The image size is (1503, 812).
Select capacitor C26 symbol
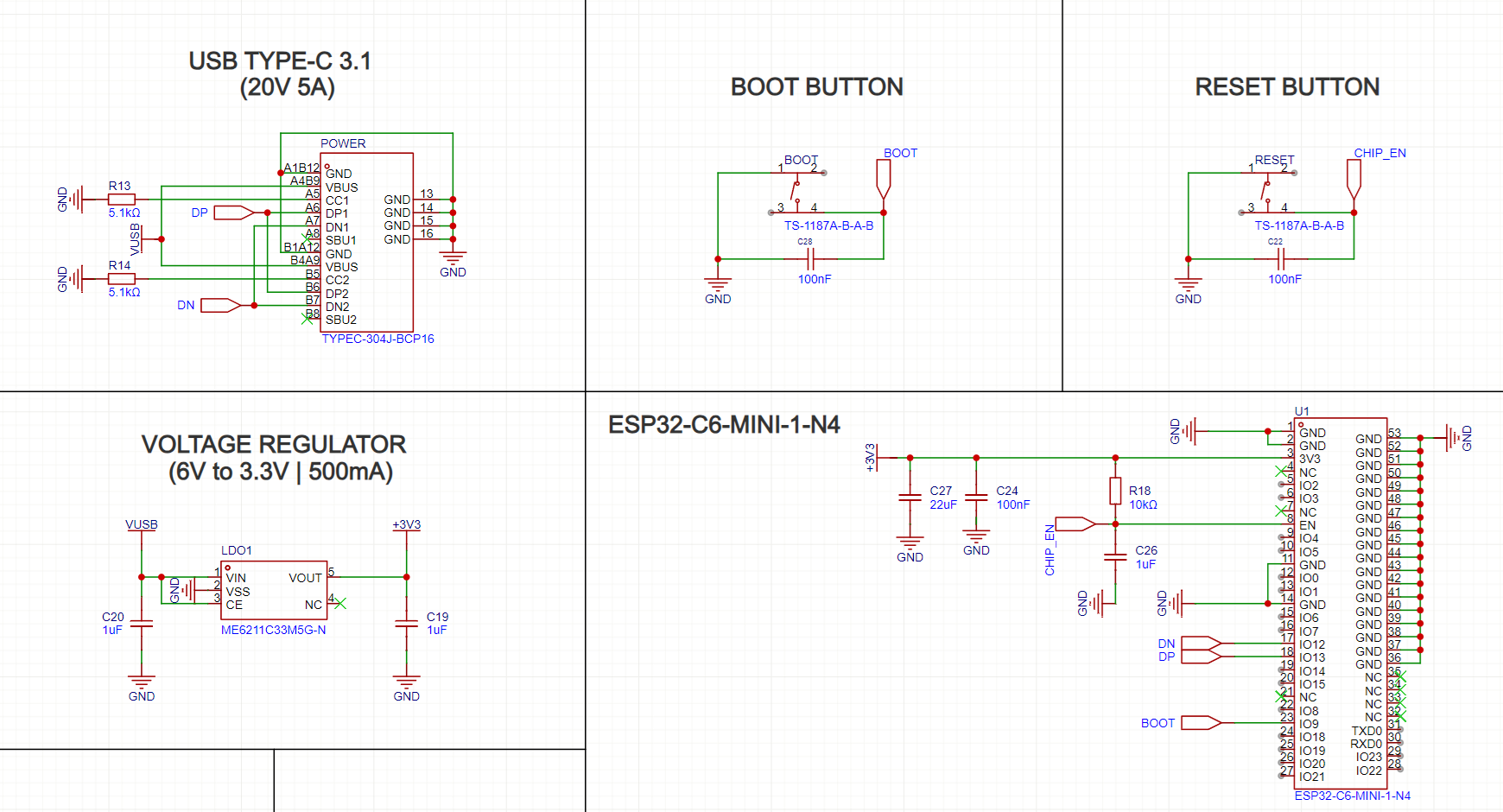[x=1115, y=557]
